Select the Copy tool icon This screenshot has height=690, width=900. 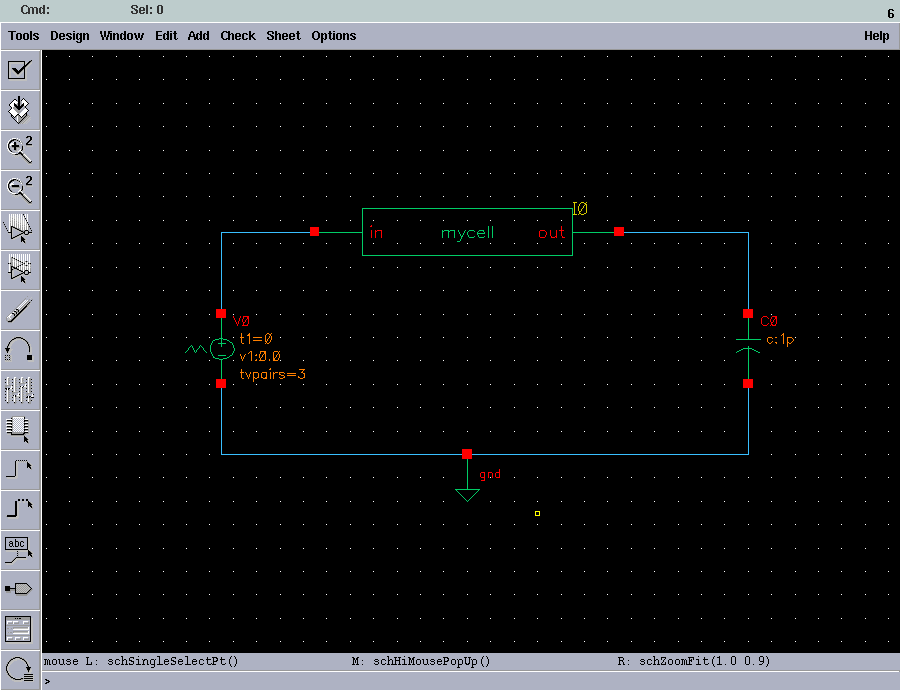click(20, 270)
